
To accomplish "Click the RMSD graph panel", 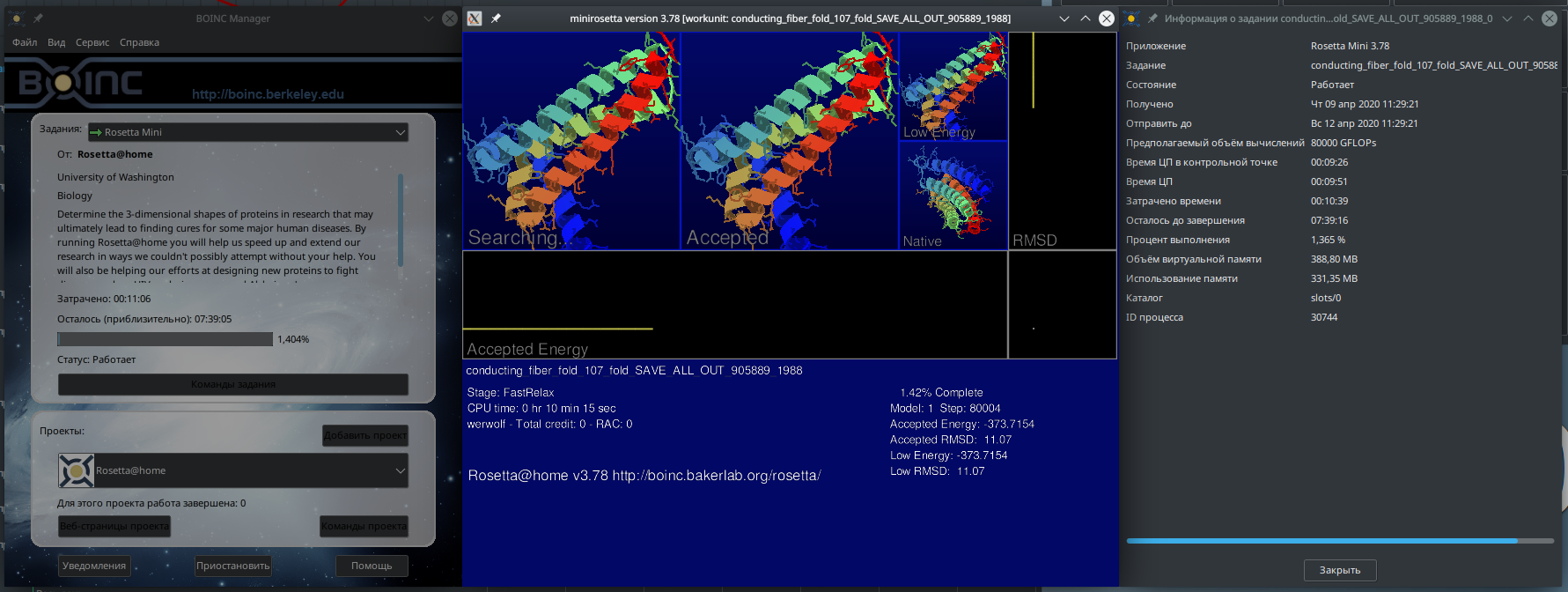I will point(1063,141).
